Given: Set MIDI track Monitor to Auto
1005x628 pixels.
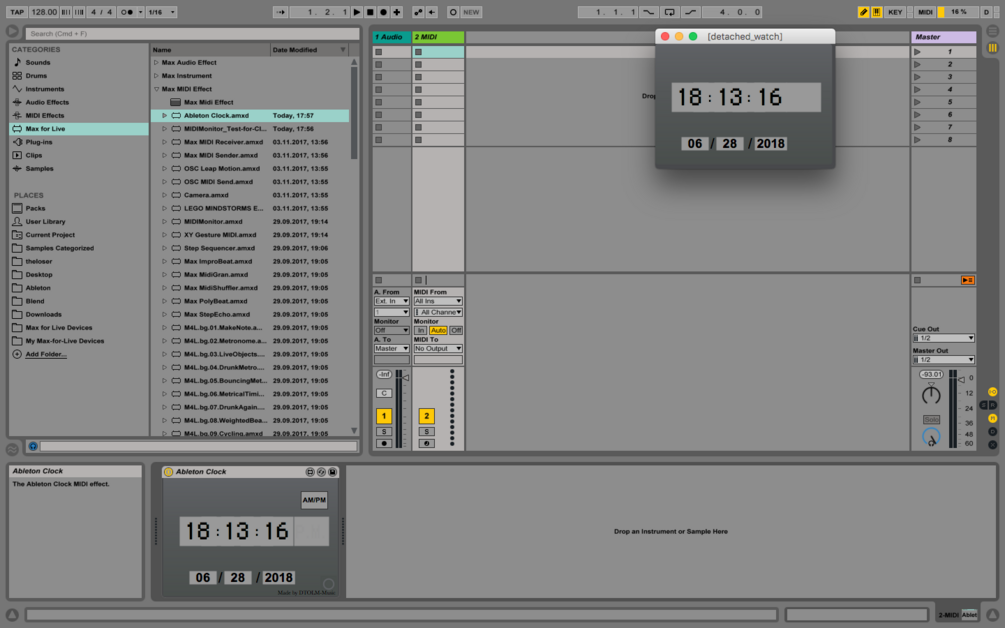Looking at the screenshot, I should click(x=438, y=331).
